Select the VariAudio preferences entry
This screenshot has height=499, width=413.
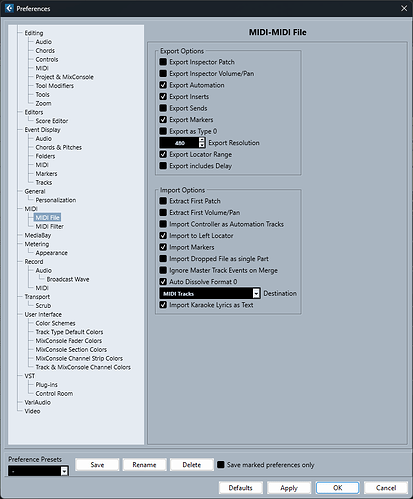[37, 402]
